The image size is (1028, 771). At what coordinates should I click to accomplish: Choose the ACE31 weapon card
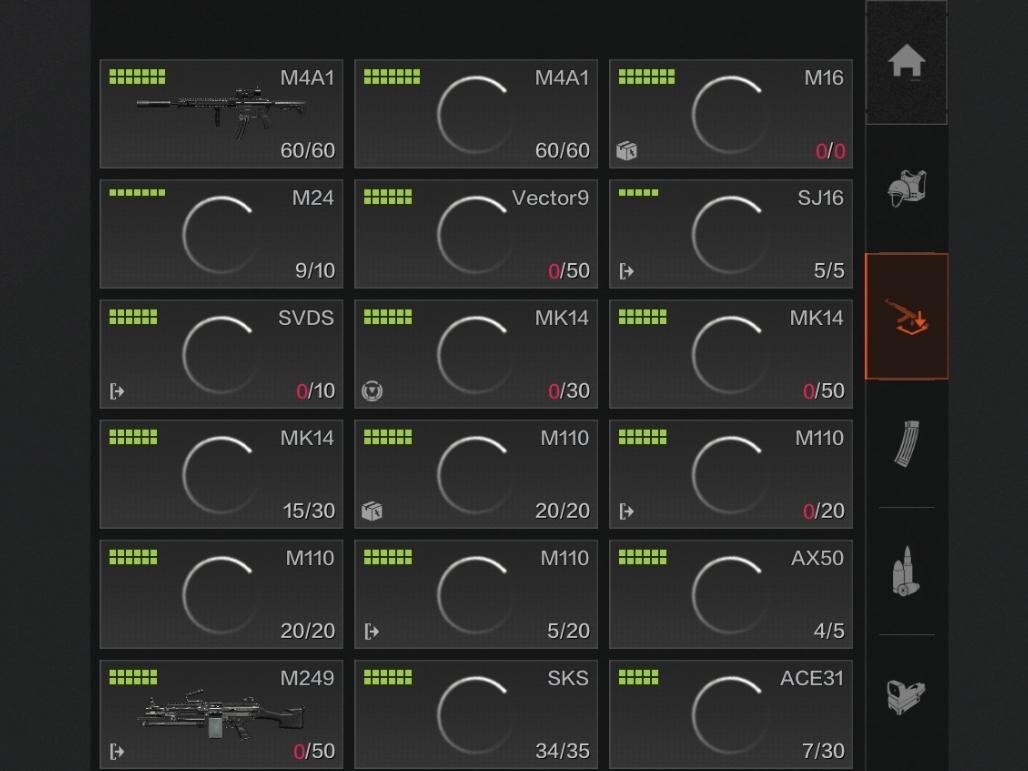point(731,714)
